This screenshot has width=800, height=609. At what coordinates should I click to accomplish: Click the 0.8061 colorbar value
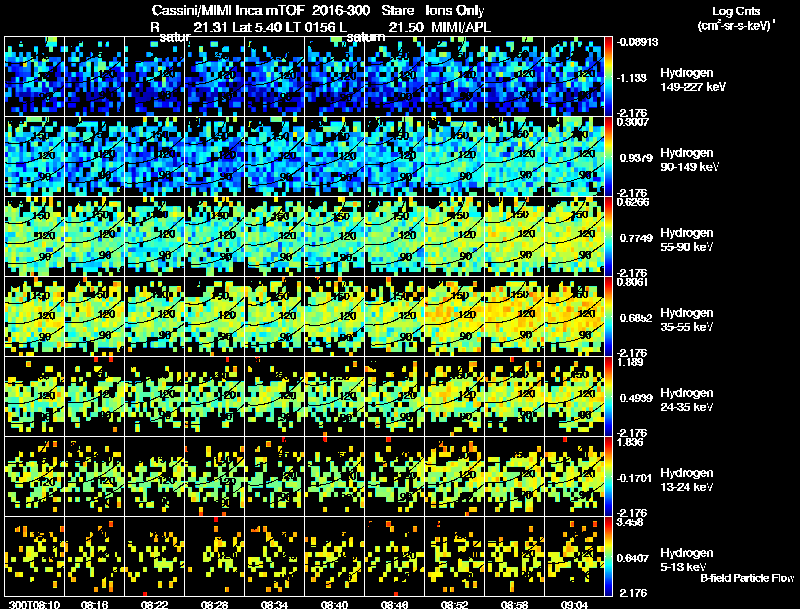(x=633, y=282)
